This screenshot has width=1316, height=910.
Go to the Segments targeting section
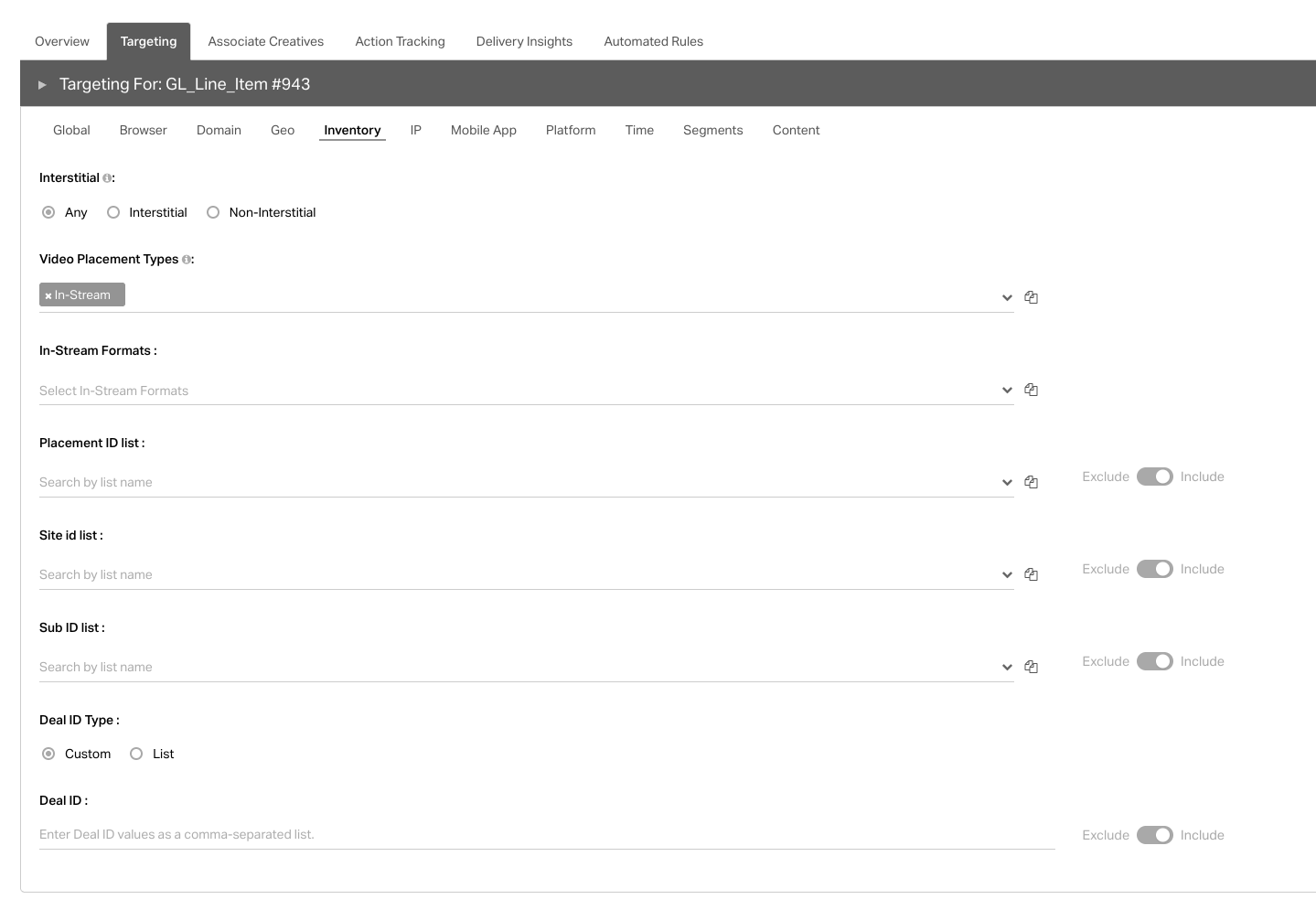pyautogui.click(x=712, y=130)
